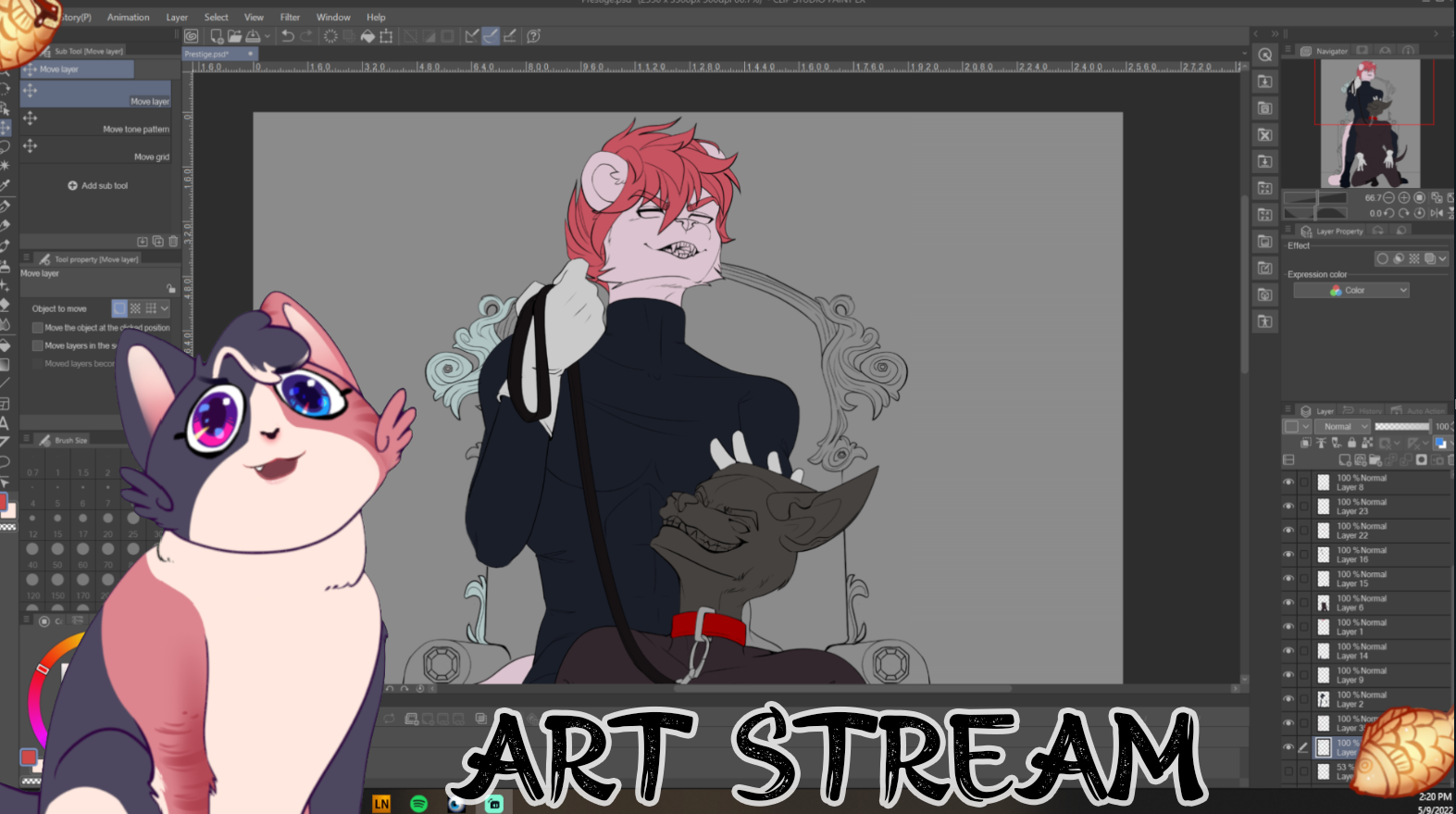Click the Clear (sparkle circle) icon
The width and height of the screenshot is (1456, 814).
pyautogui.click(x=330, y=36)
